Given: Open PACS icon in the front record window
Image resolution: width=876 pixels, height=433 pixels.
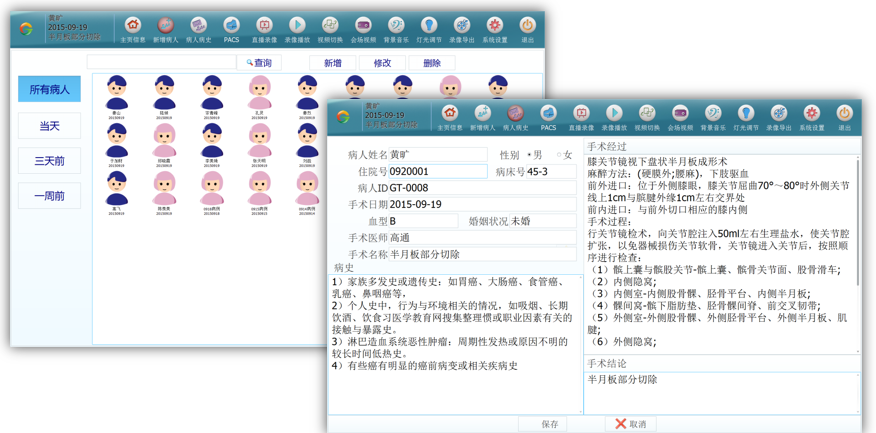Looking at the screenshot, I should pos(548,116).
